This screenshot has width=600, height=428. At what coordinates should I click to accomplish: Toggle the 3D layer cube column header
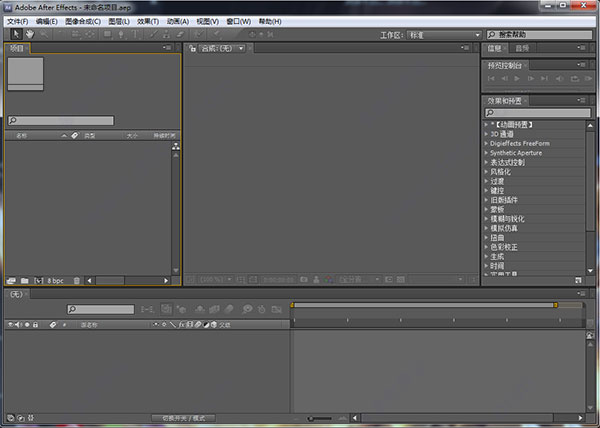tap(214, 324)
